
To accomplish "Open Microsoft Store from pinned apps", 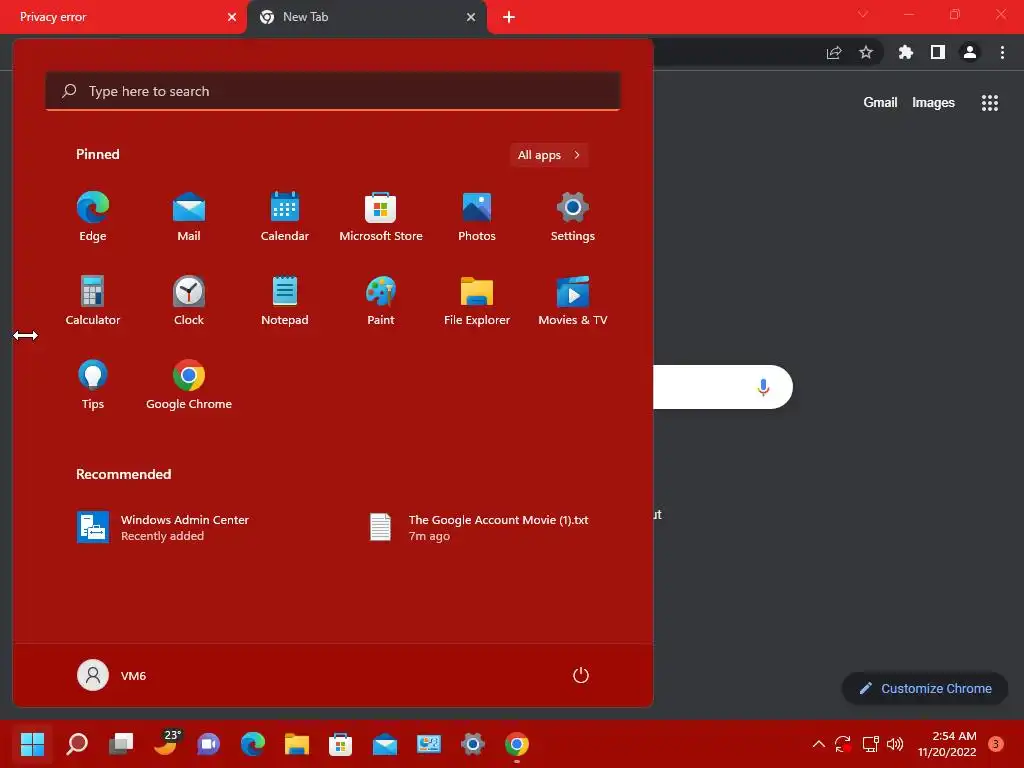I will click(x=381, y=217).
